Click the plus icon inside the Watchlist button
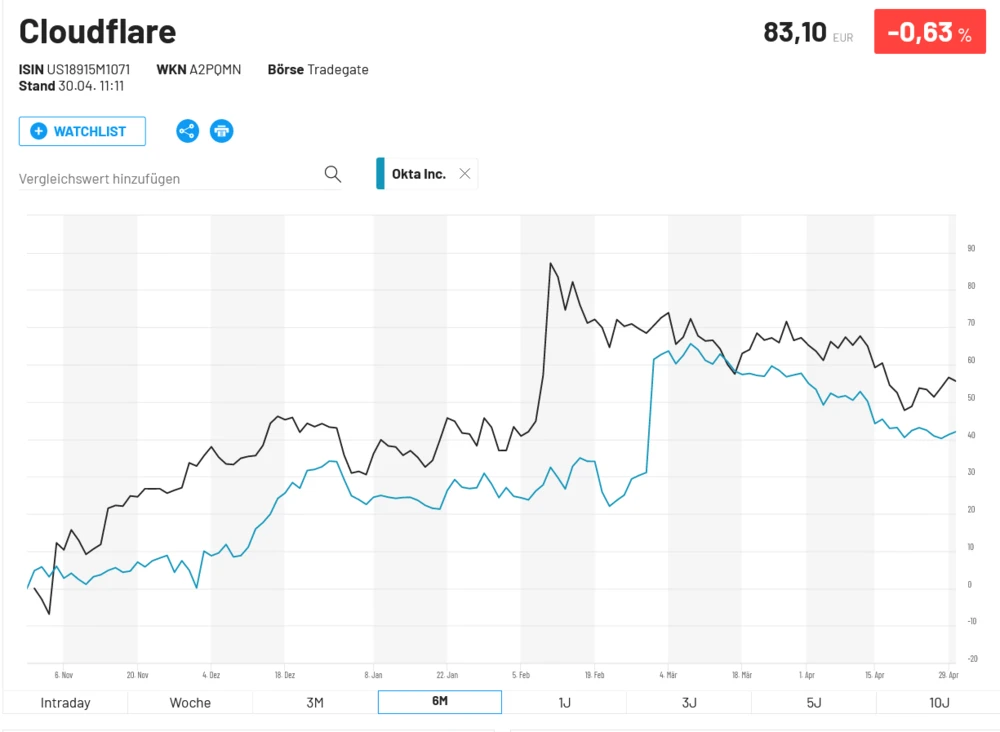This screenshot has height=732, width=1000. [x=39, y=131]
